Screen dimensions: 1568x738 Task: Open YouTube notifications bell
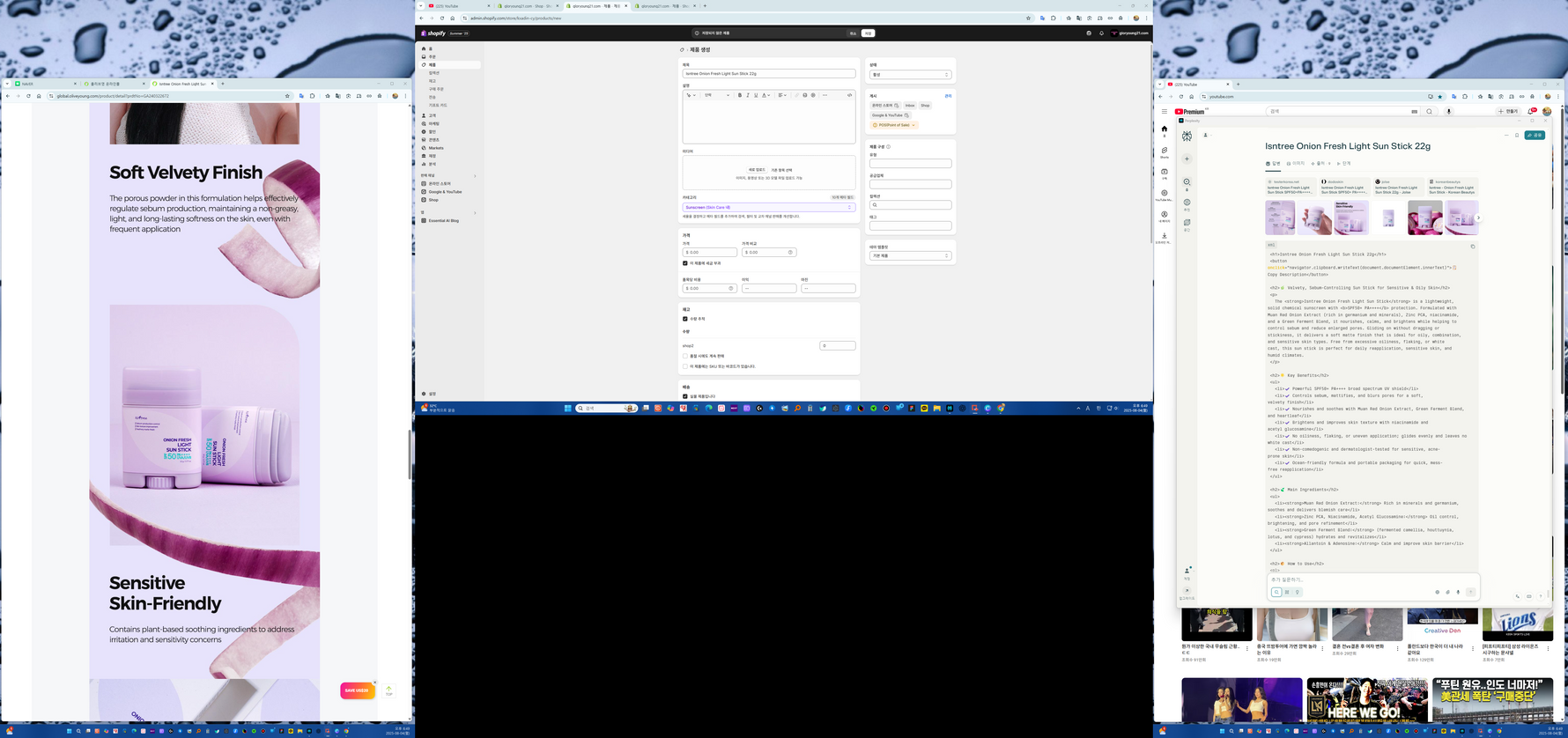pos(1532,112)
